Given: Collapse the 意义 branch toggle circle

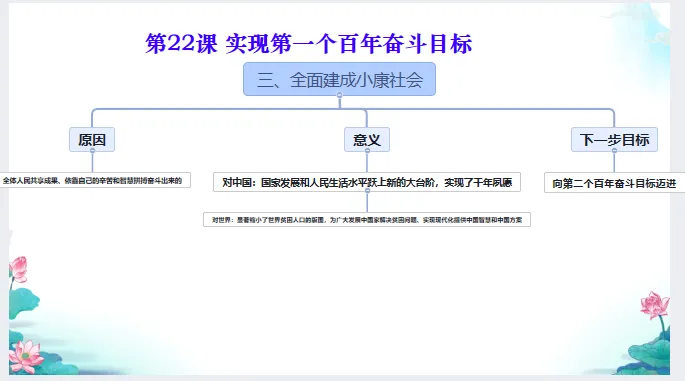Looking at the screenshot, I should pos(367,151).
